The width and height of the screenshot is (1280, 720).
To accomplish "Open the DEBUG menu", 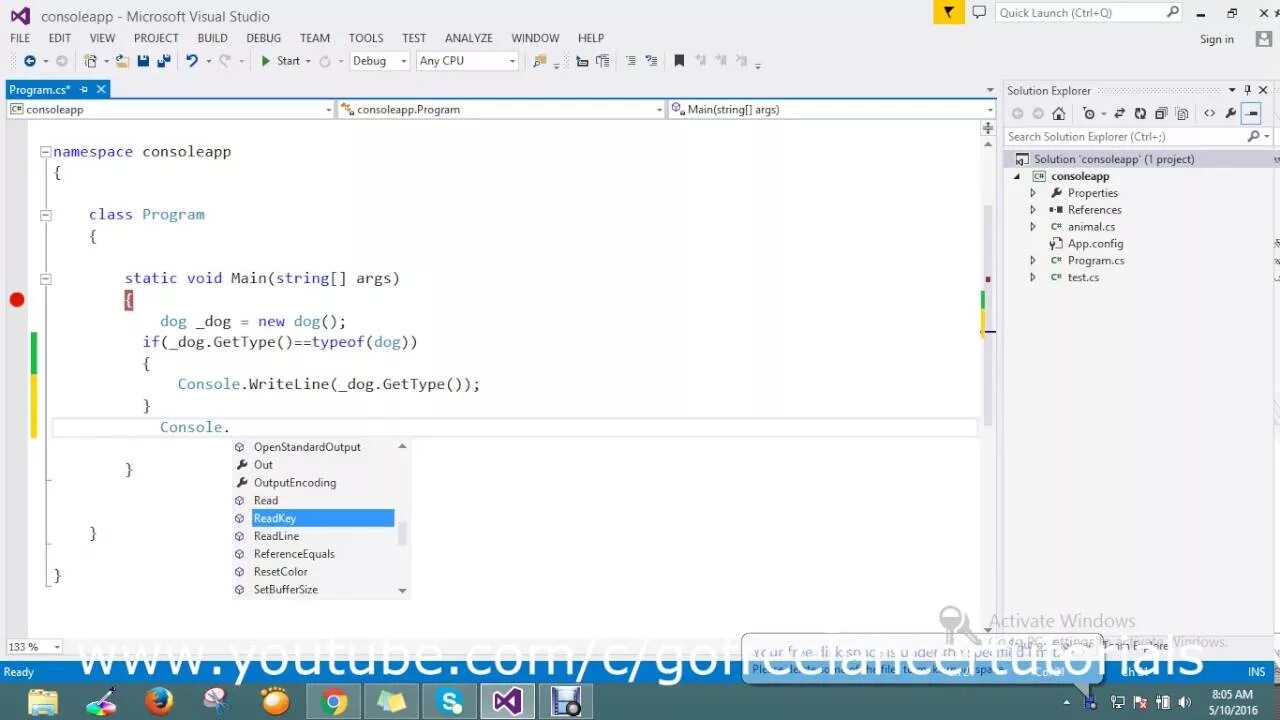I will pyautogui.click(x=263, y=38).
